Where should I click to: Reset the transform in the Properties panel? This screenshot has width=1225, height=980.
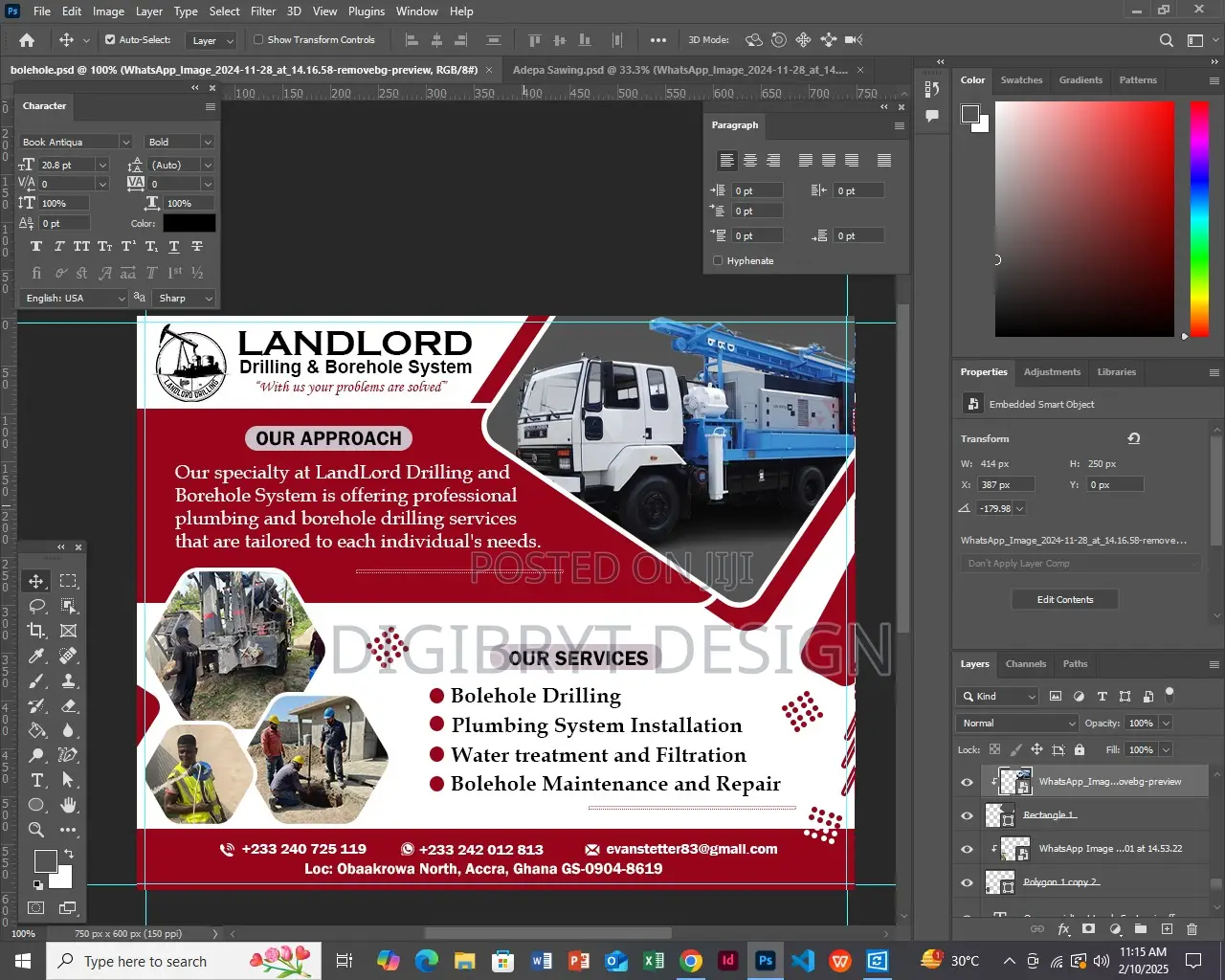tap(1134, 438)
